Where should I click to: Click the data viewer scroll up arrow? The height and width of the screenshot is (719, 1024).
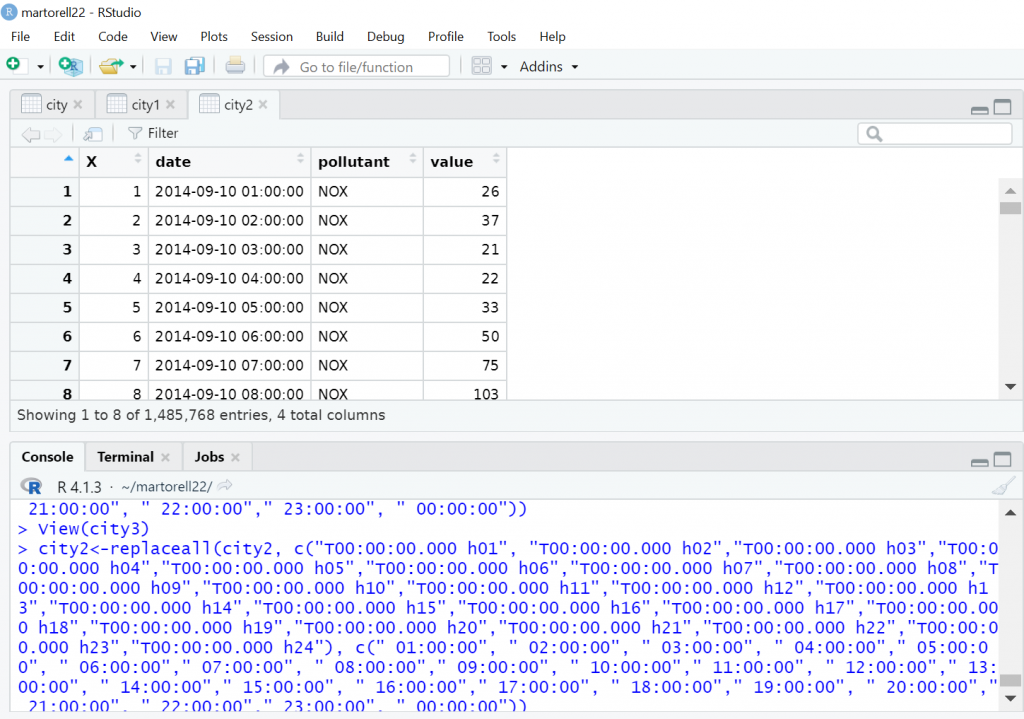[1010, 191]
